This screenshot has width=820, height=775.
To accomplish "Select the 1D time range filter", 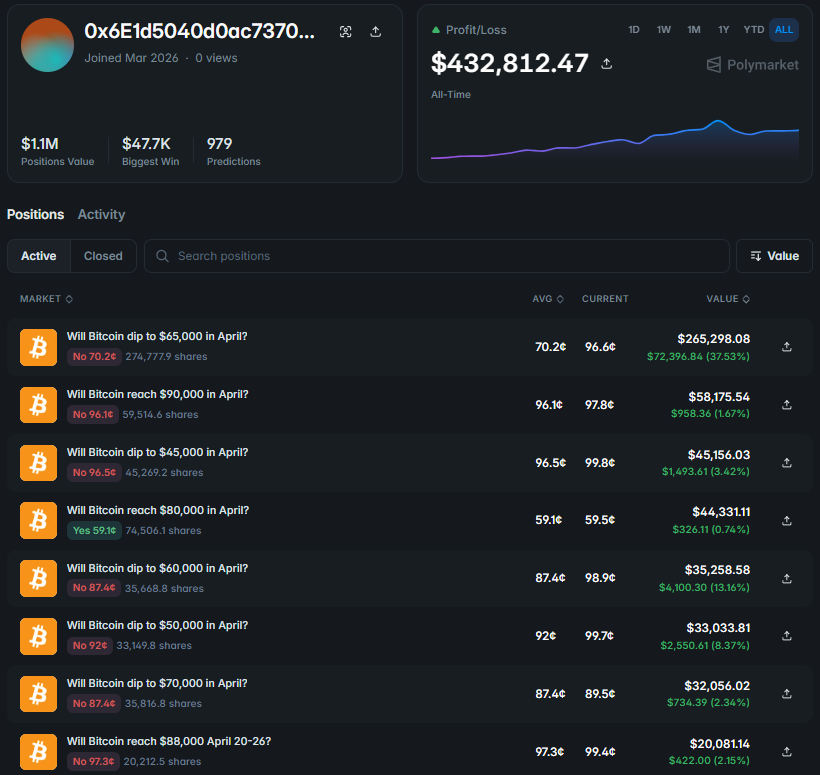I will click(633, 29).
